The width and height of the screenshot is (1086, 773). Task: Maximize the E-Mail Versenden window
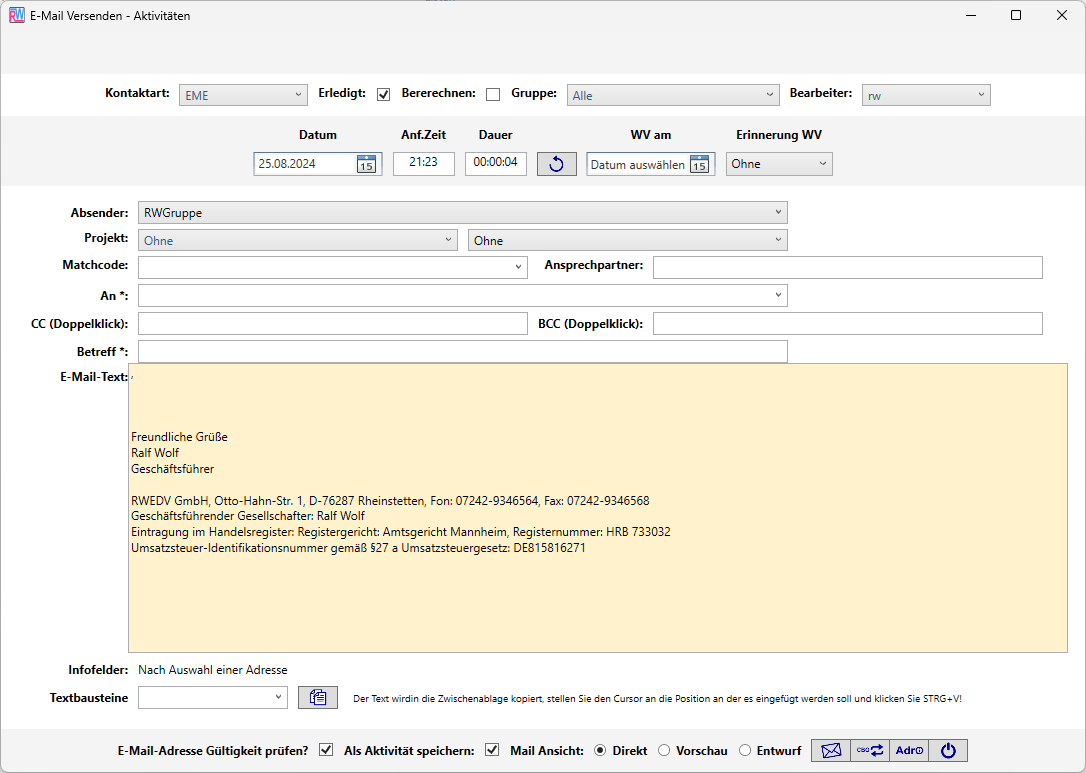1016,15
